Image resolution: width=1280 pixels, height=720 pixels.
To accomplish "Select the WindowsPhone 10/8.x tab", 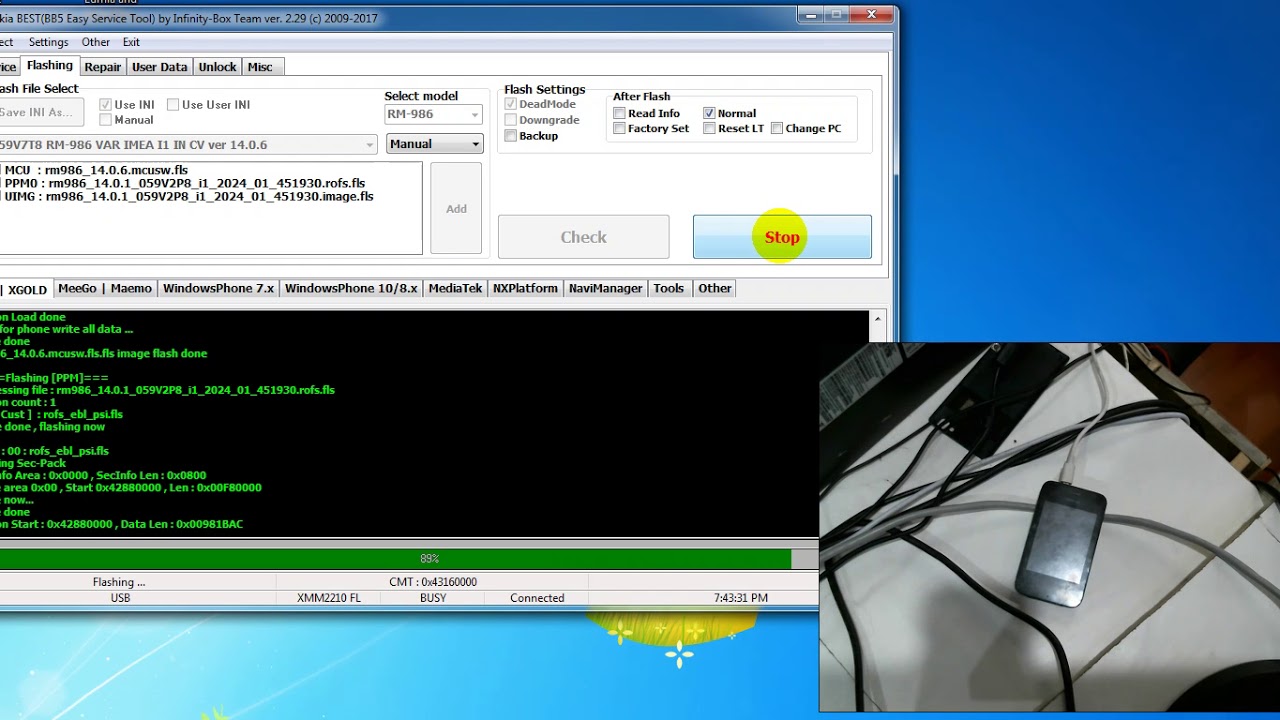I will (x=351, y=288).
